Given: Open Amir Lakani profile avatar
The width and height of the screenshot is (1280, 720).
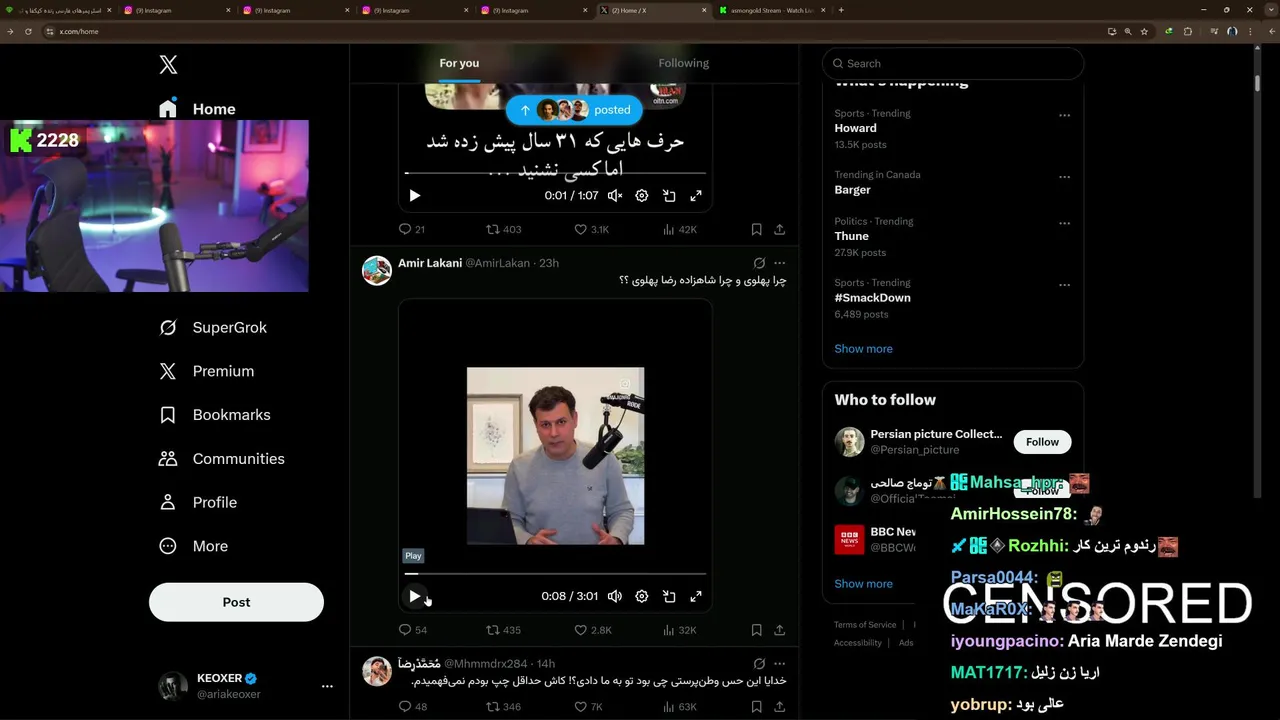Looking at the screenshot, I should (x=377, y=271).
